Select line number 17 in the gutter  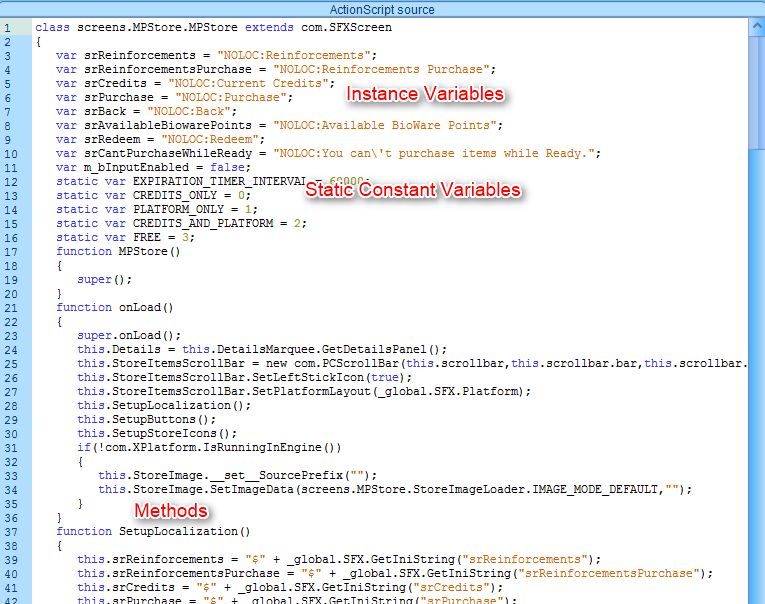click(x=9, y=251)
